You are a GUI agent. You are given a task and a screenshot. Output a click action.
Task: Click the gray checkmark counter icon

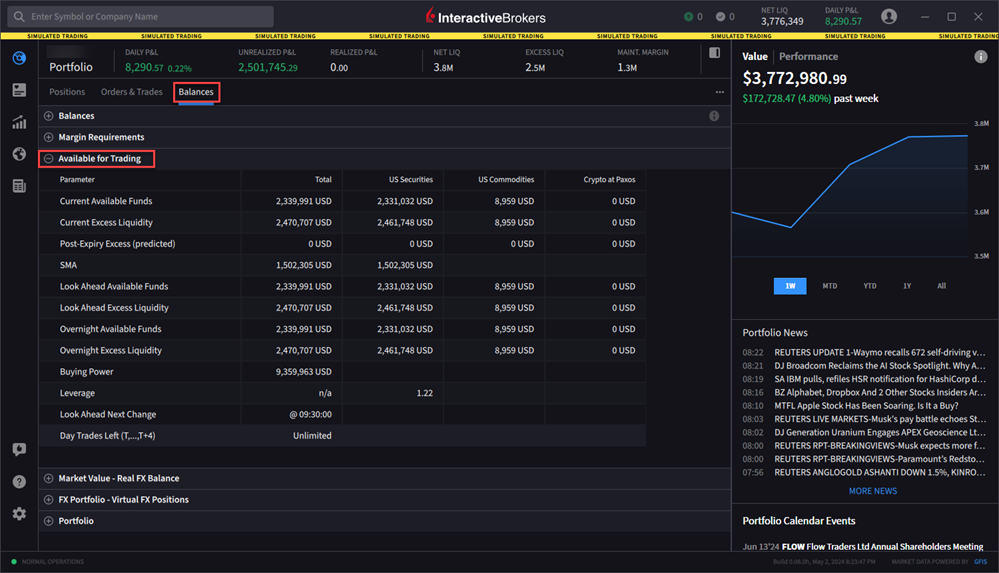721,17
